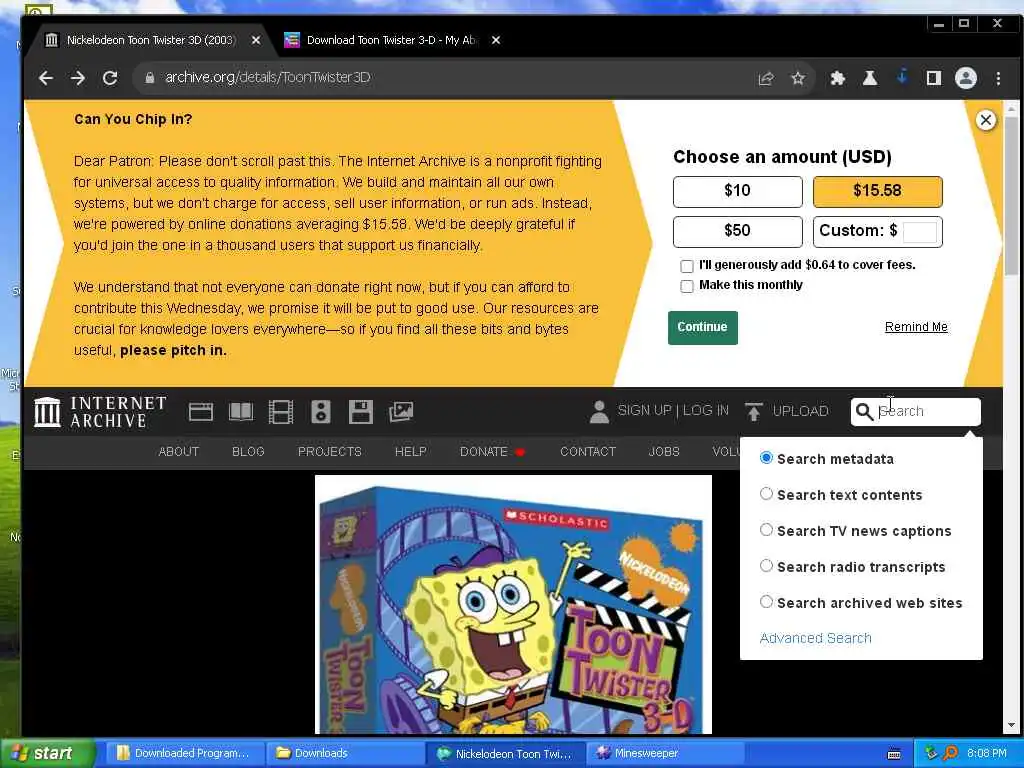Open the Chrome three-dot menu
The image size is (1024, 768).
pos(998,78)
